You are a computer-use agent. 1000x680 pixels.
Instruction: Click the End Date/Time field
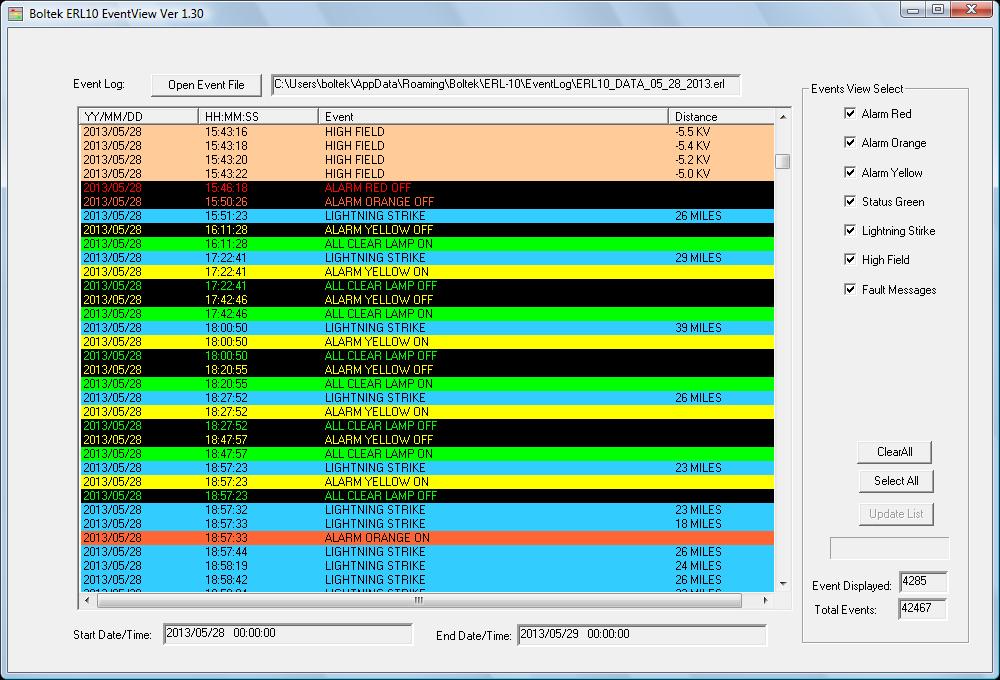tap(641, 634)
